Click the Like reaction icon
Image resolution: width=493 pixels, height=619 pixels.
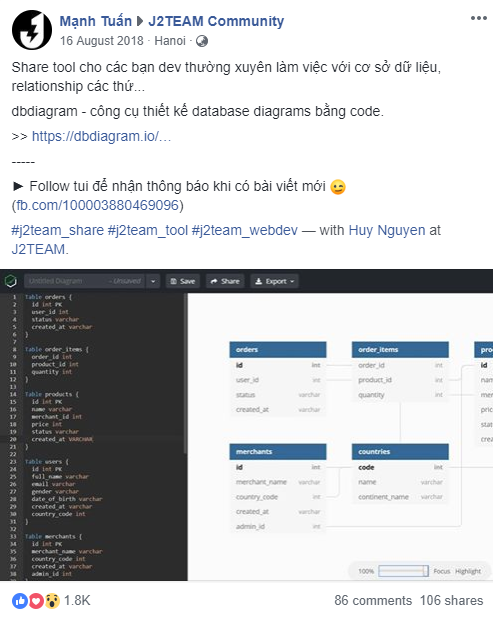(x=19, y=601)
